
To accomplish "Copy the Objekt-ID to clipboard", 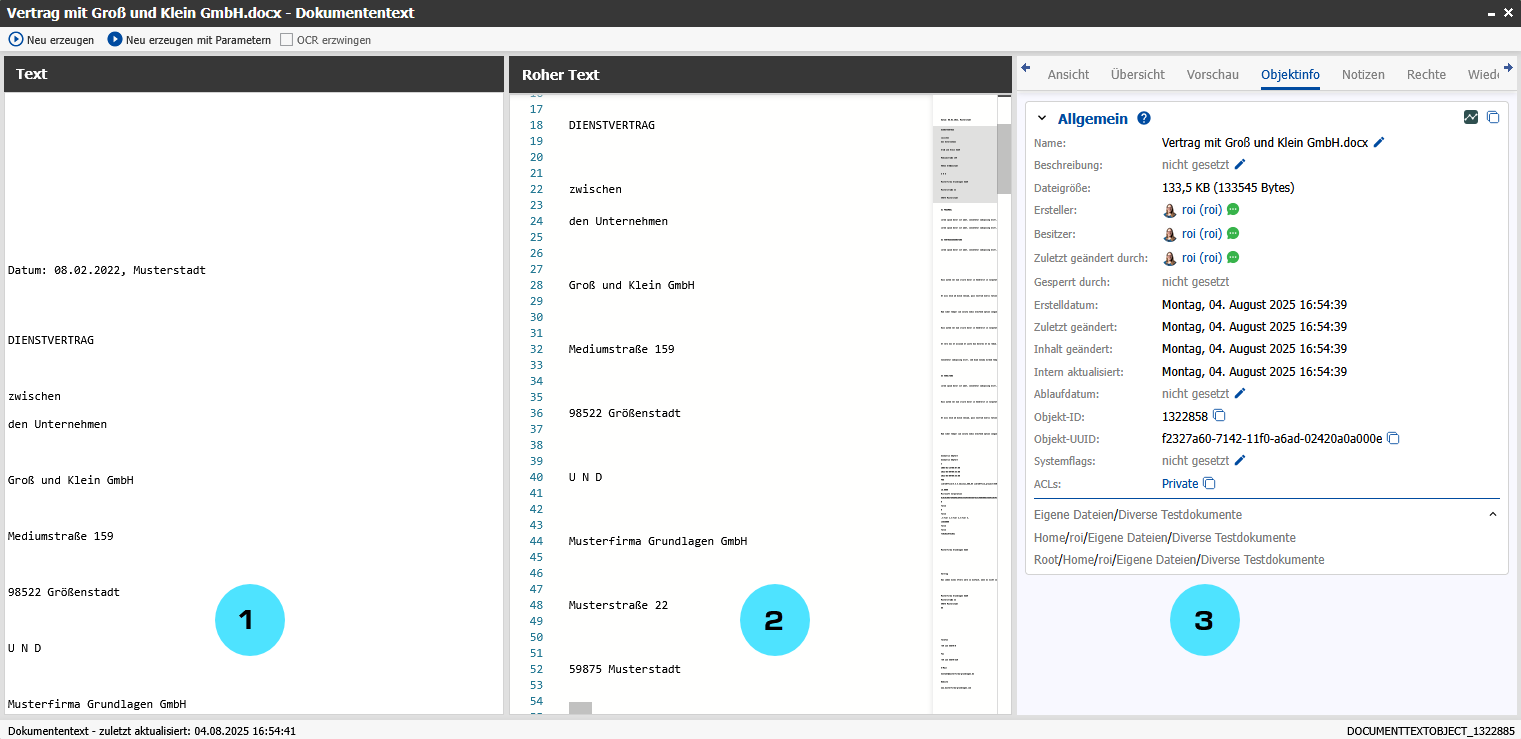I will tap(1219, 416).
